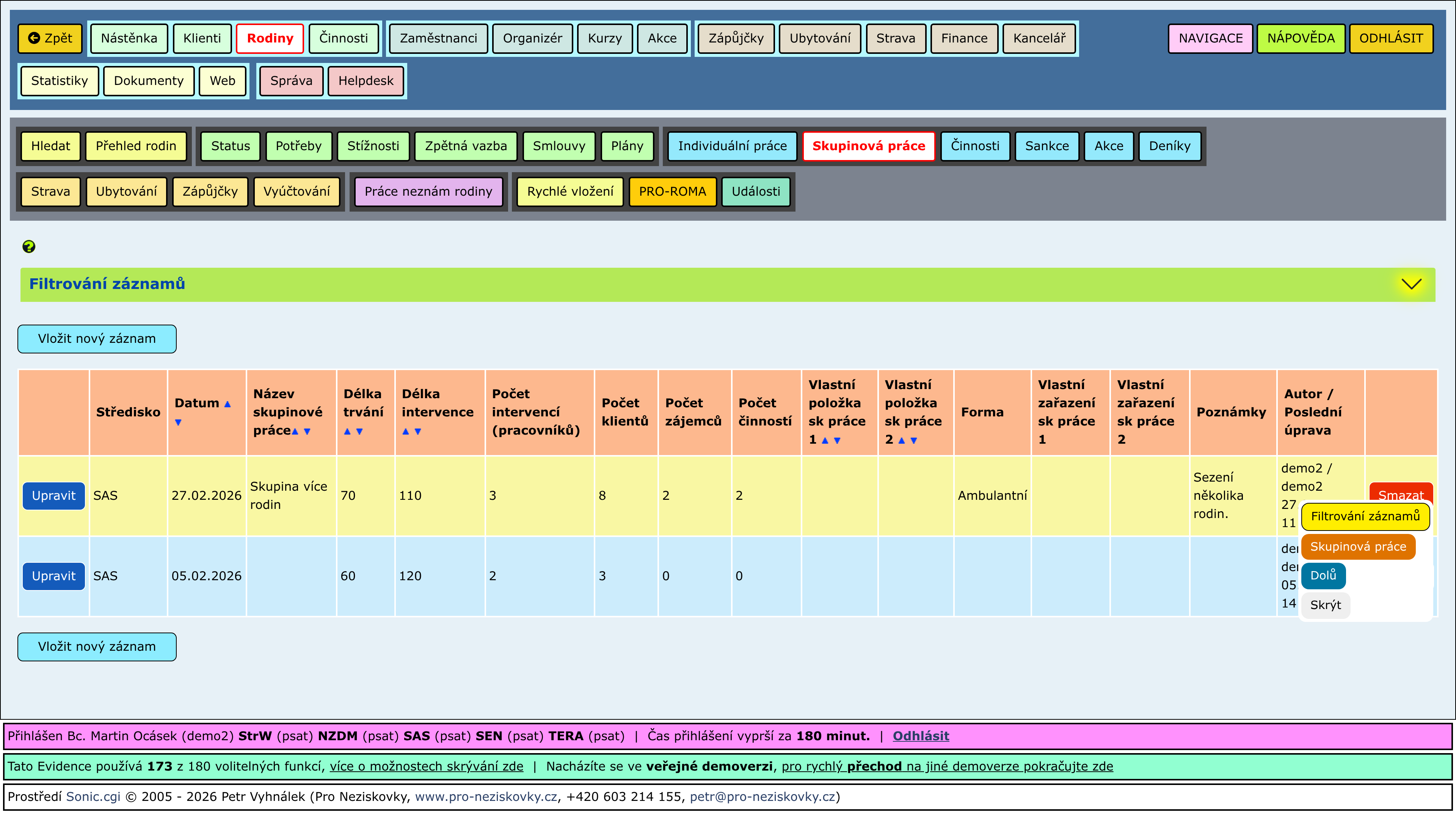Sort Vlastní položka sk práce 1 descending

pos(837,441)
